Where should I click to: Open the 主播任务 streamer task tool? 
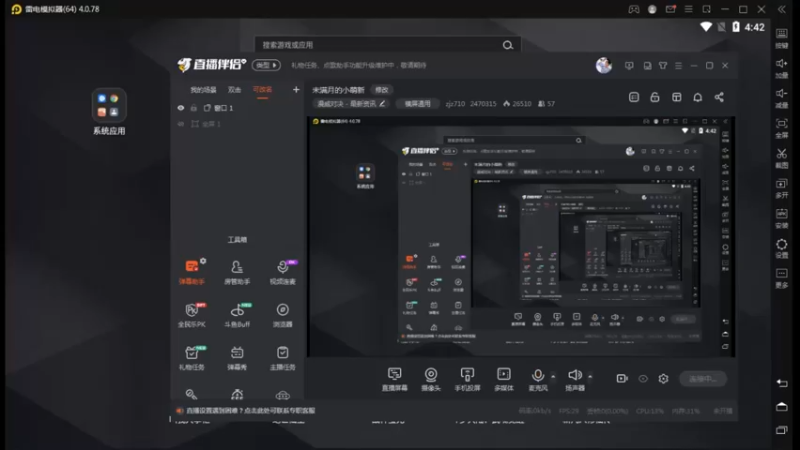click(x=282, y=358)
